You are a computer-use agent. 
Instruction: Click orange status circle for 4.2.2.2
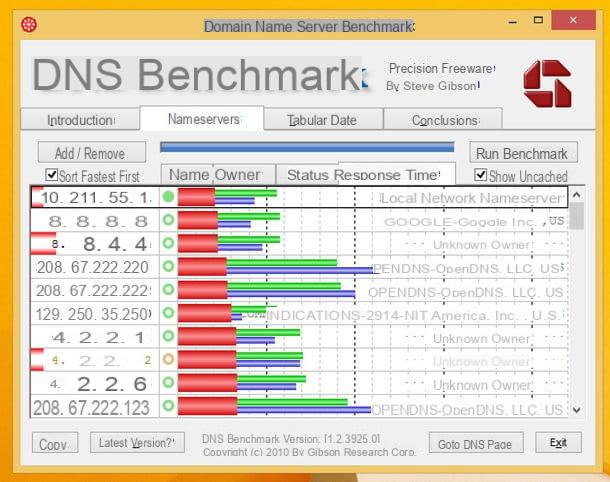(168, 359)
